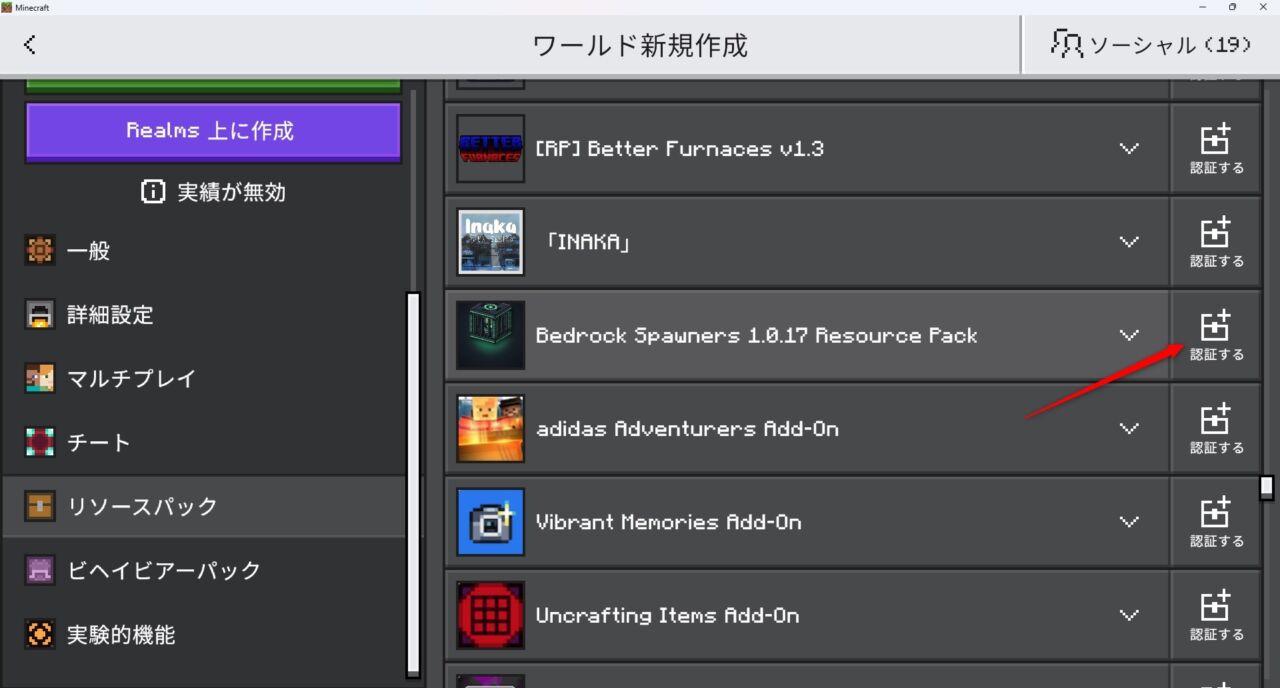Image resolution: width=1280 pixels, height=688 pixels.
Task: Click the Multiplayer faces icon
Action: pyautogui.click(x=40, y=379)
